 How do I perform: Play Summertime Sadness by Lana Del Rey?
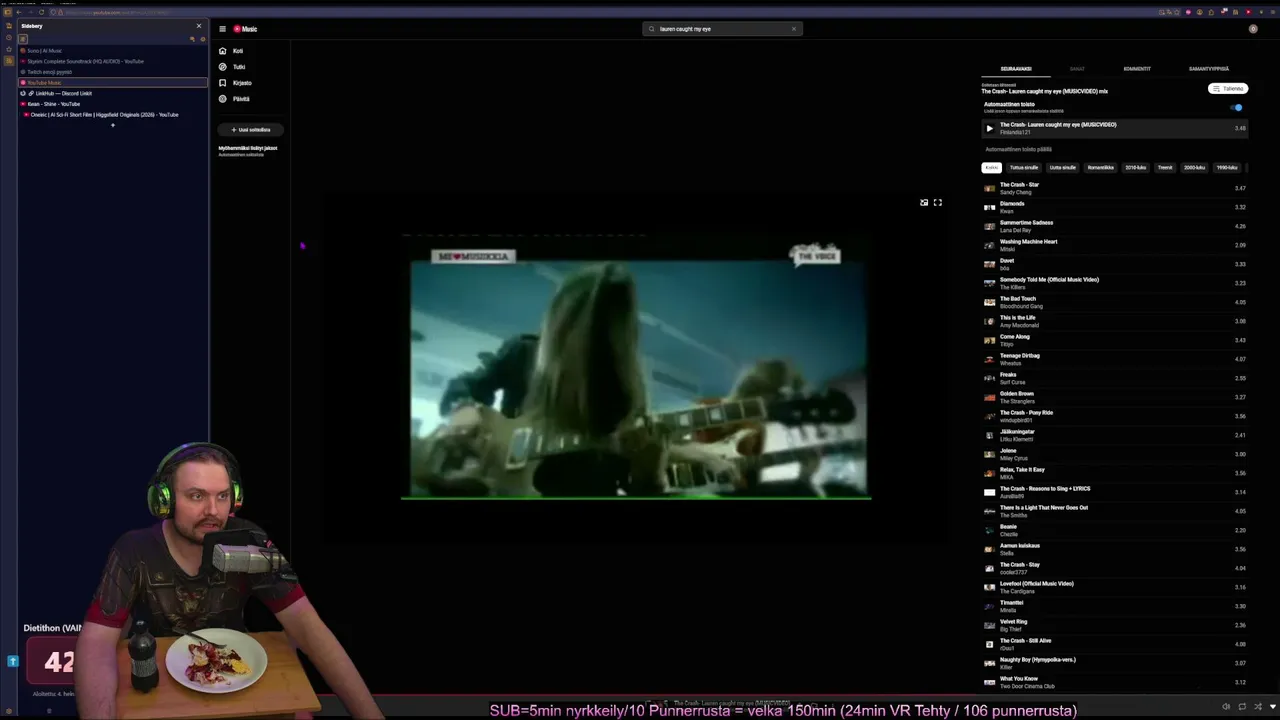click(x=1115, y=226)
